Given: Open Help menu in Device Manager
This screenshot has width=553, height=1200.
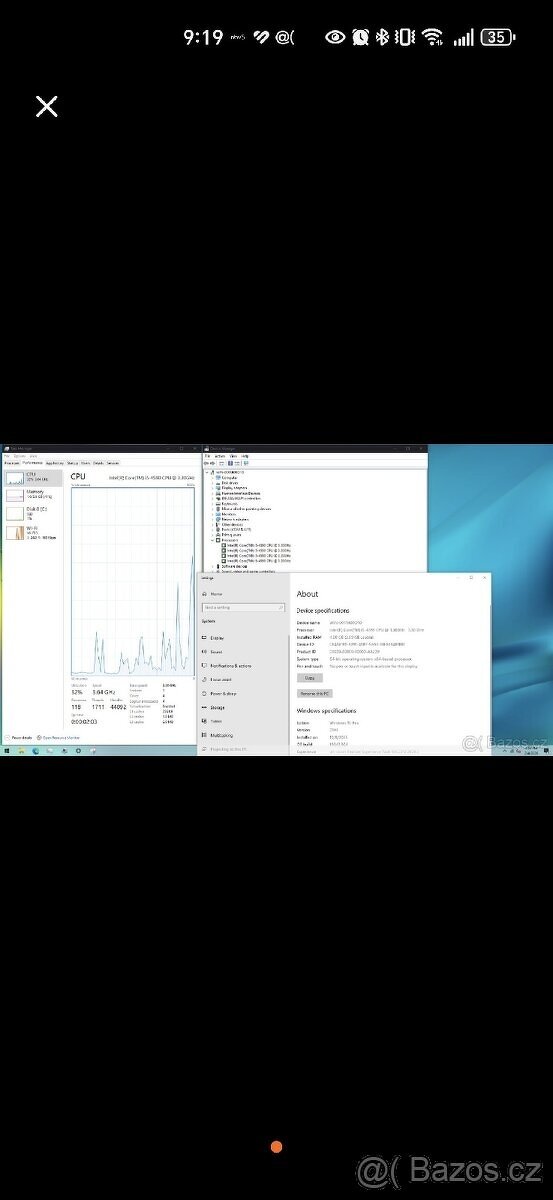Looking at the screenshot, I should [245, 456].
